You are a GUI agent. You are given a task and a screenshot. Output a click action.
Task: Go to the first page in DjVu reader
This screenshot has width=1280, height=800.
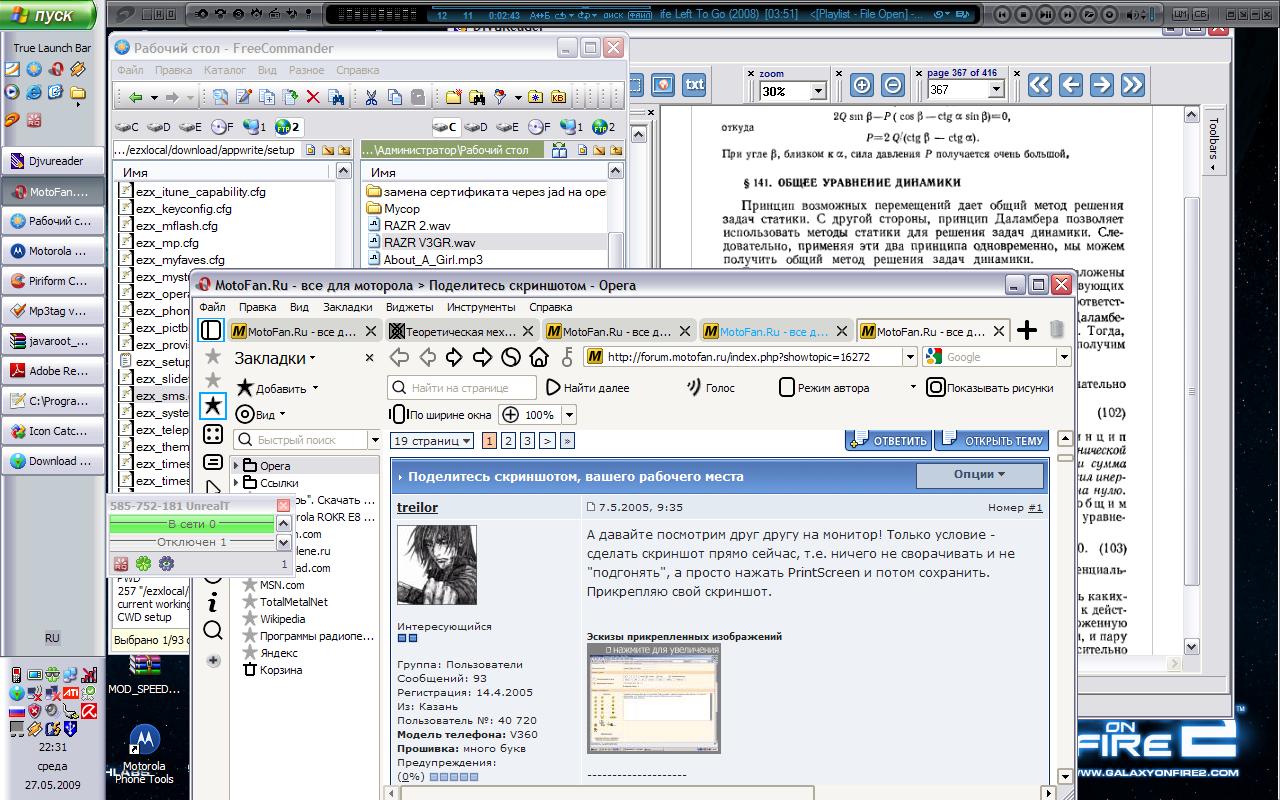[1040, 85]
